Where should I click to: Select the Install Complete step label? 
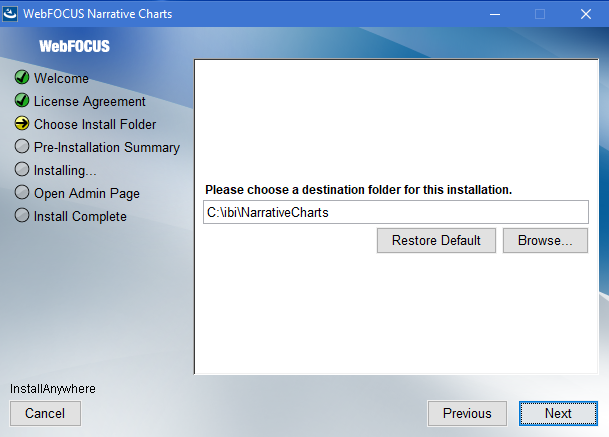pos(80,216)
